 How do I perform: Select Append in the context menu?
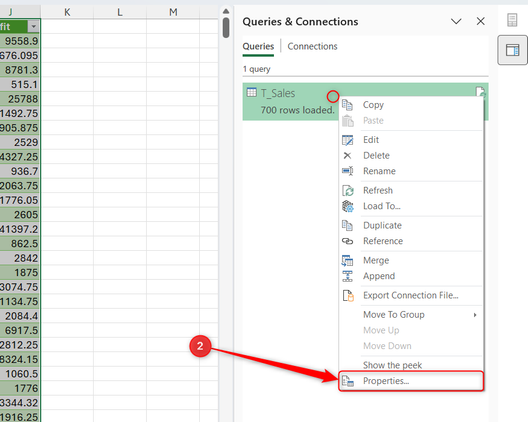point(411,276)
